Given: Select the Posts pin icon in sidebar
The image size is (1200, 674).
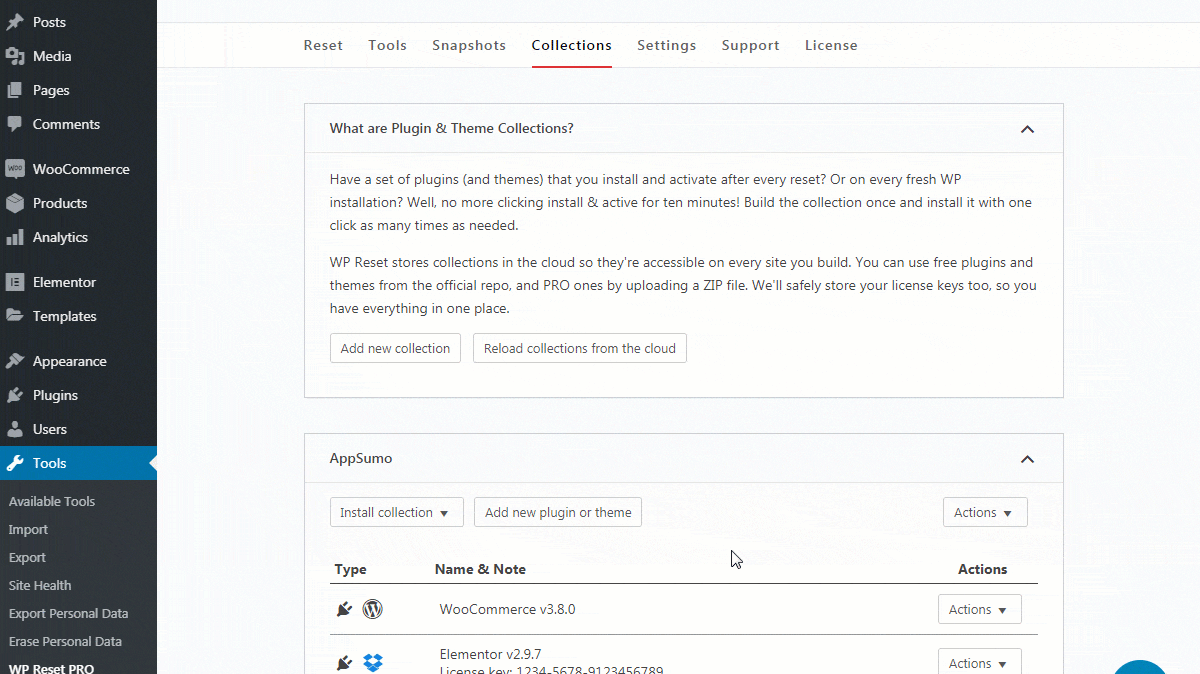Looking at the screenshot, I should click(16, 21).
